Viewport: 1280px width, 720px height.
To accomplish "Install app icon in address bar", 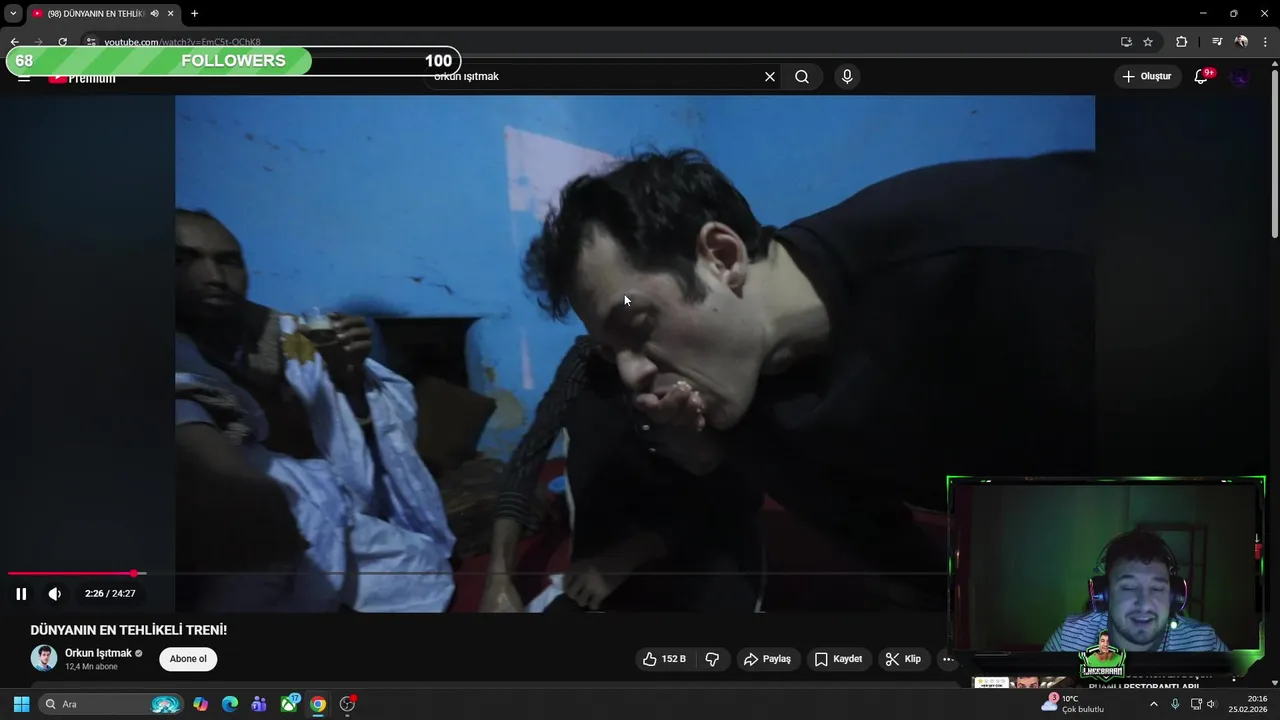I will point(1126,42).
